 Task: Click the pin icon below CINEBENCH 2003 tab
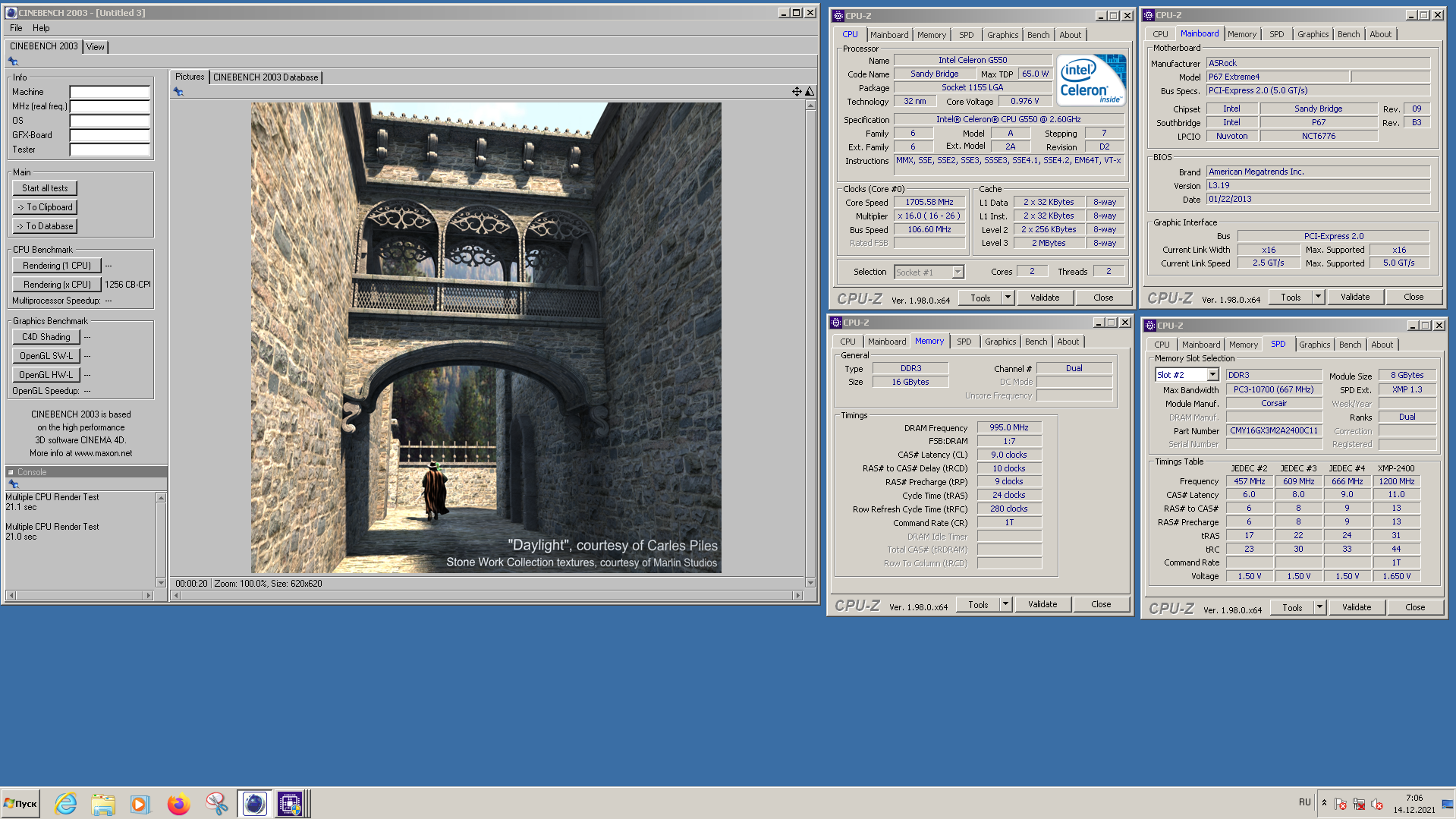pyautogui.click(x=13, y=61)
